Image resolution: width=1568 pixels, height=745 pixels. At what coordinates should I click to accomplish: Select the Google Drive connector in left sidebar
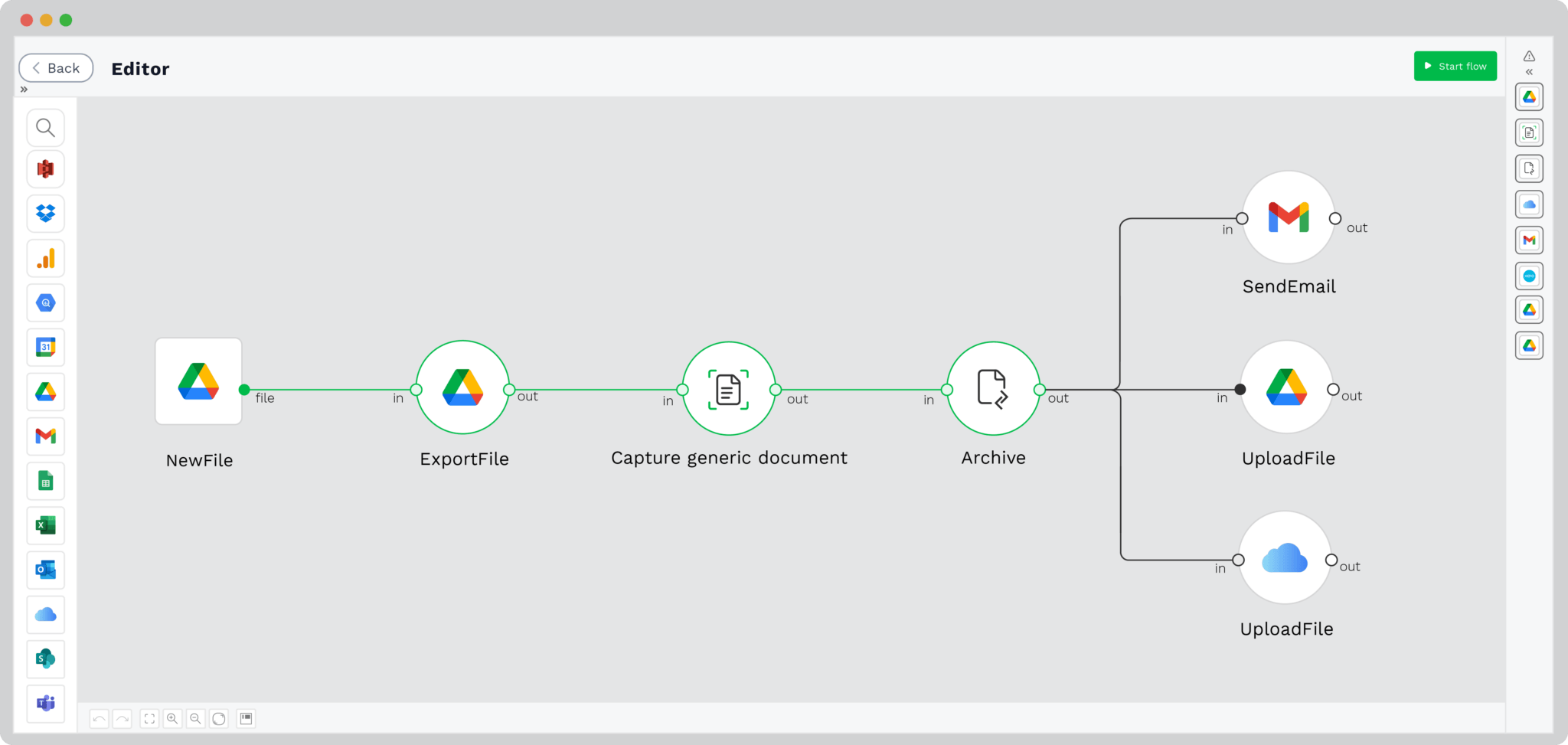pyautogui.click(x=45, y=391)
